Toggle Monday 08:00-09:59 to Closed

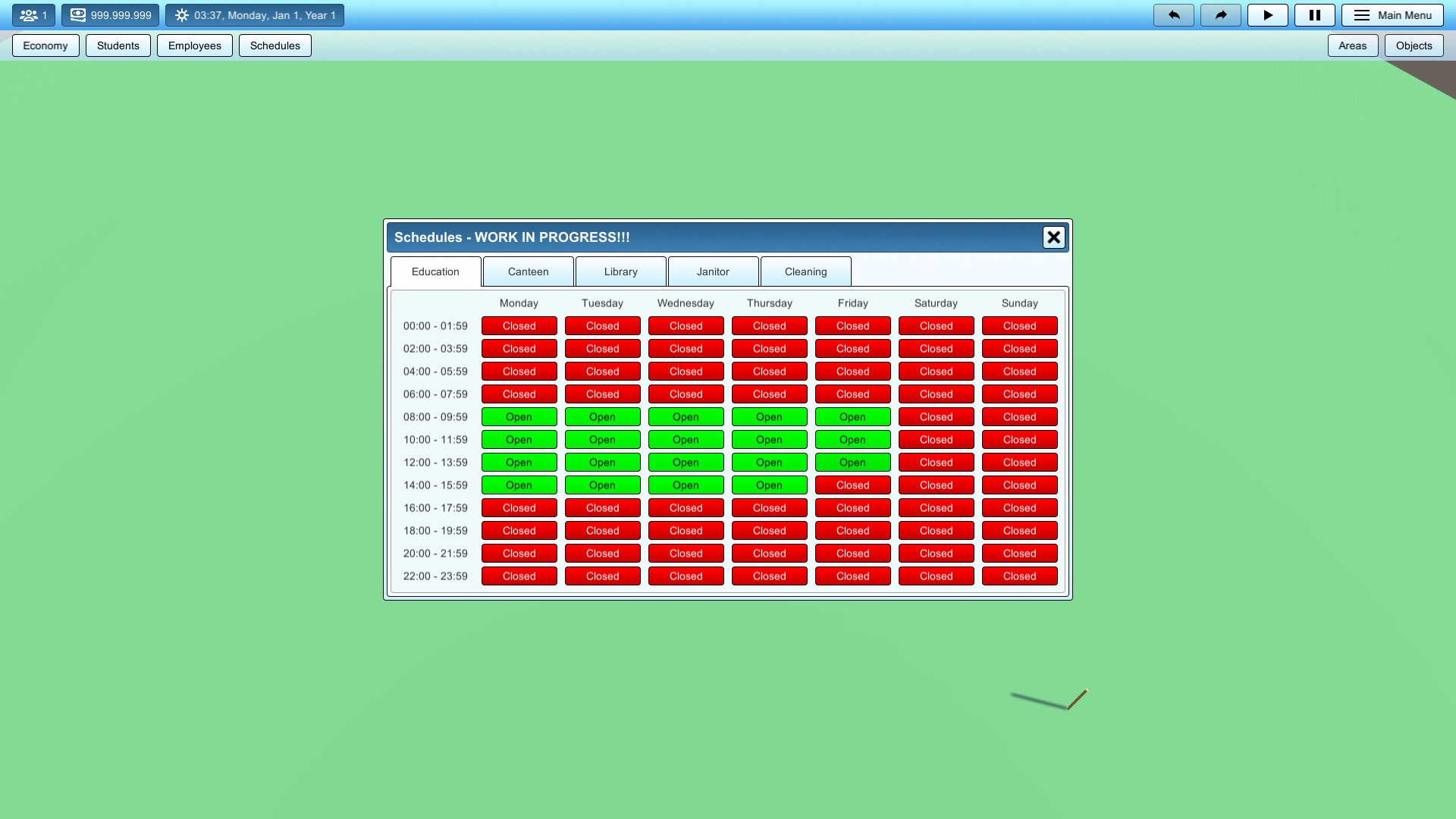(519, 416)
